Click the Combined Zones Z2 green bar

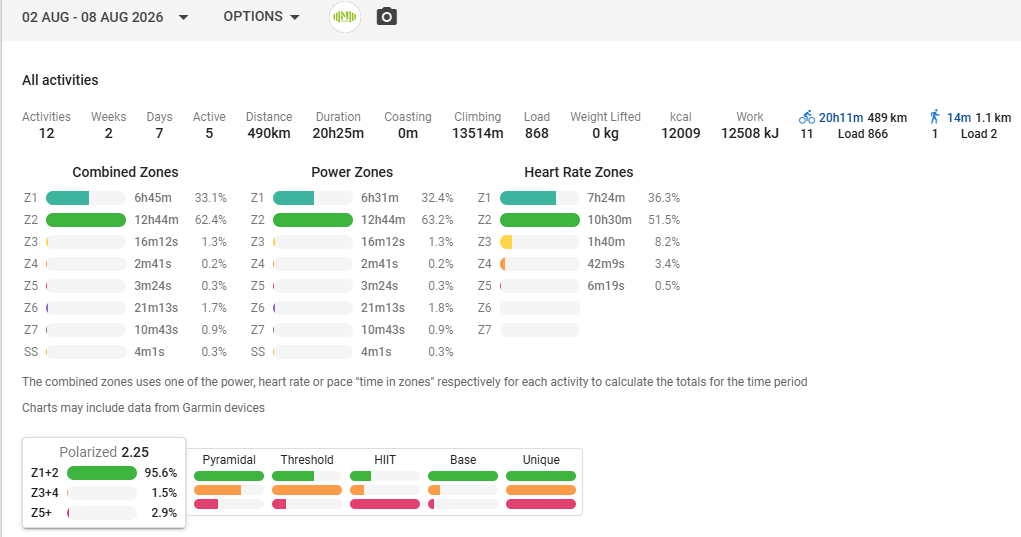[86, 220]
